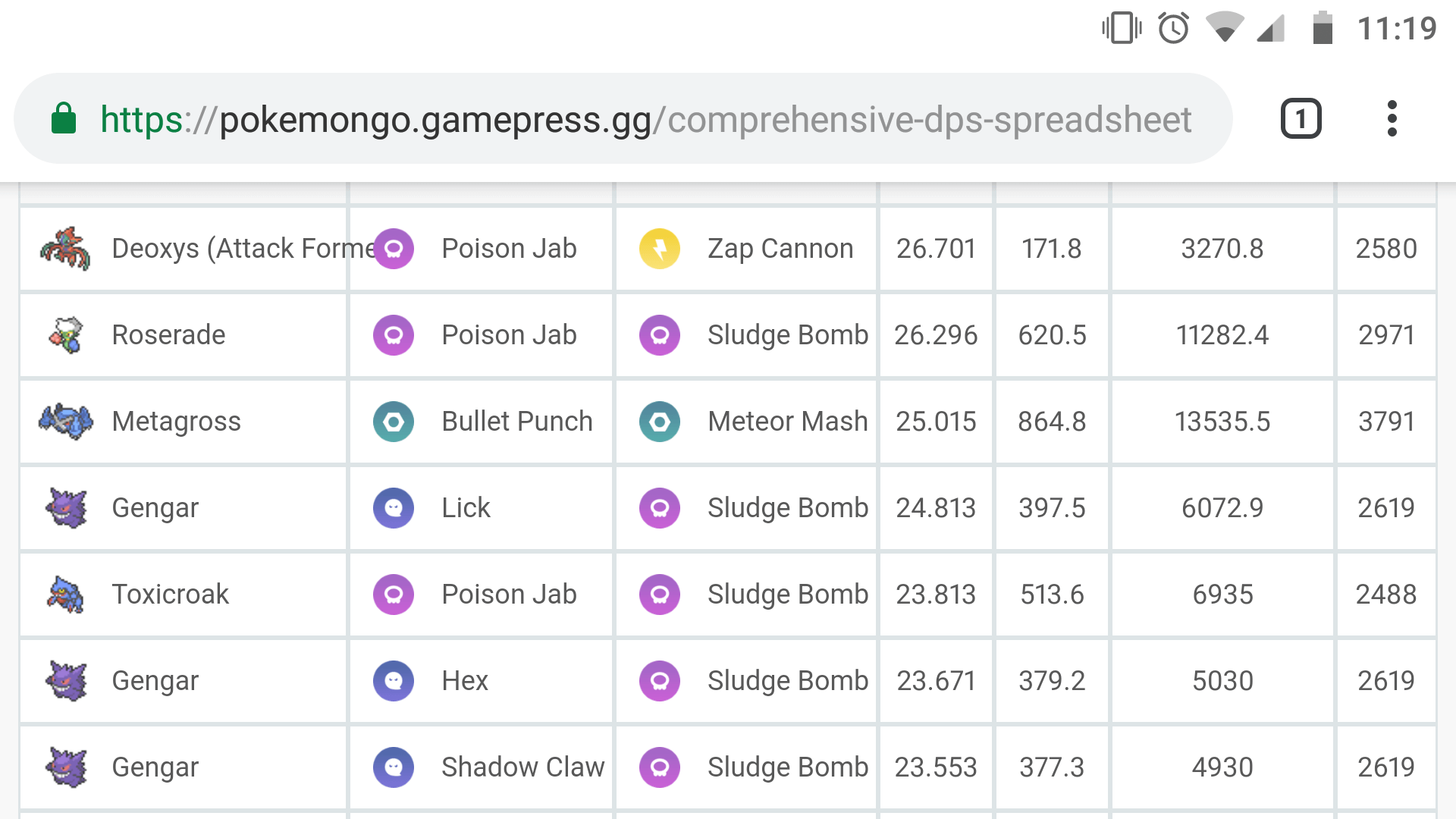Click the steel type icon beside Meteor Mash

(x=660, y=422)
